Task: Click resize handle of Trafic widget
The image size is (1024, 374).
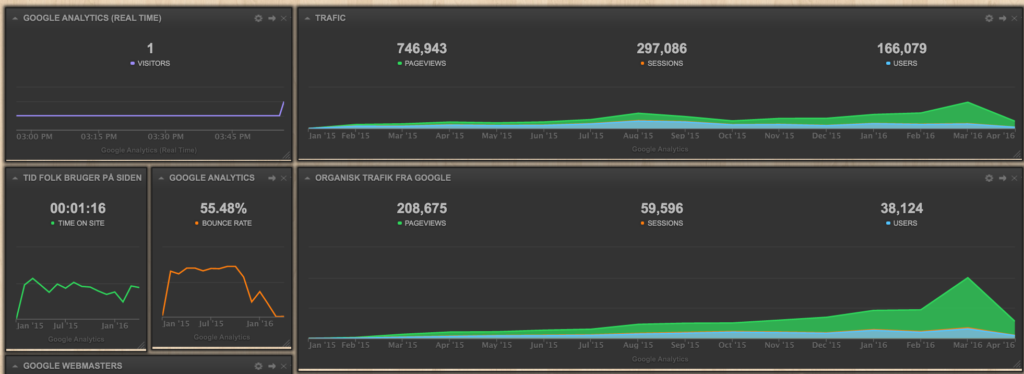Action: [1016, 154]
